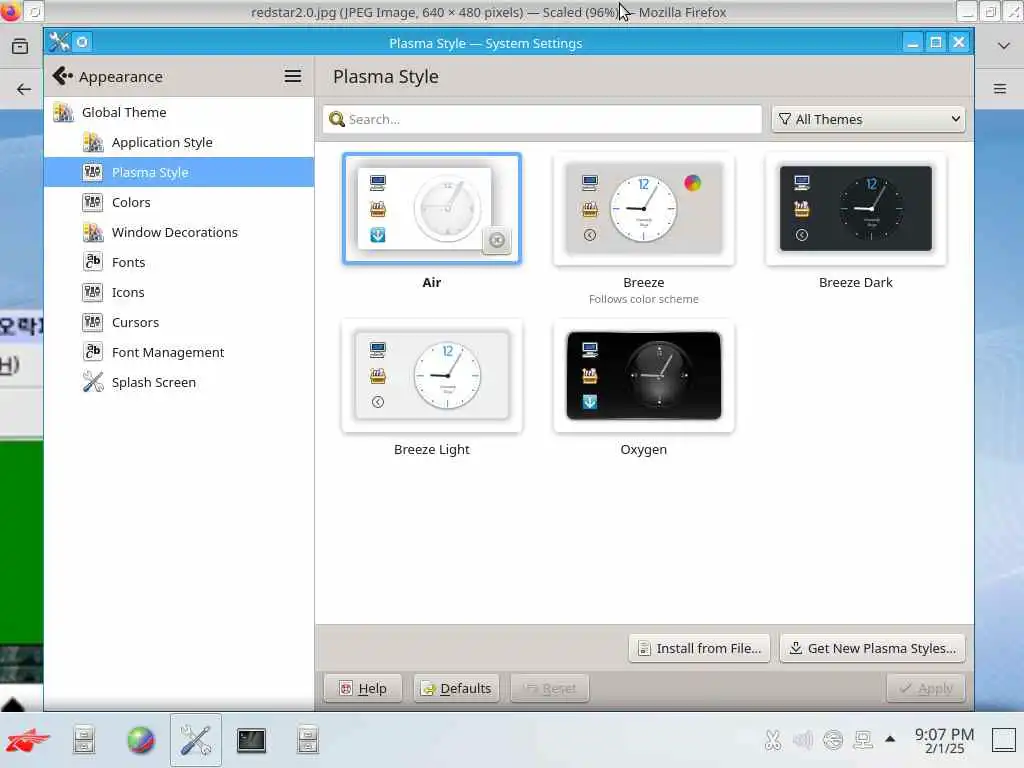The image size is (1024, 768).
Task: Pick the Oxygen theme thumbnail
Action: pyautogui.click(x=644, y=376)
